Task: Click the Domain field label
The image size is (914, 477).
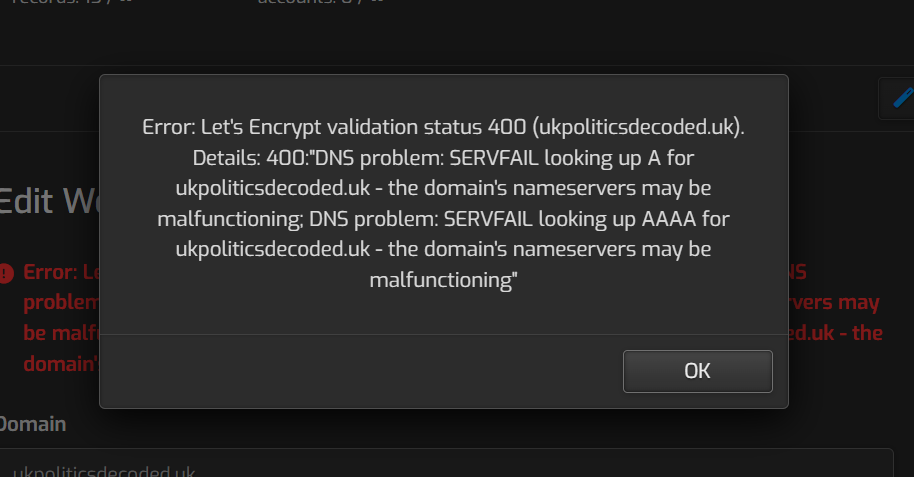Action: pos(33,423)
